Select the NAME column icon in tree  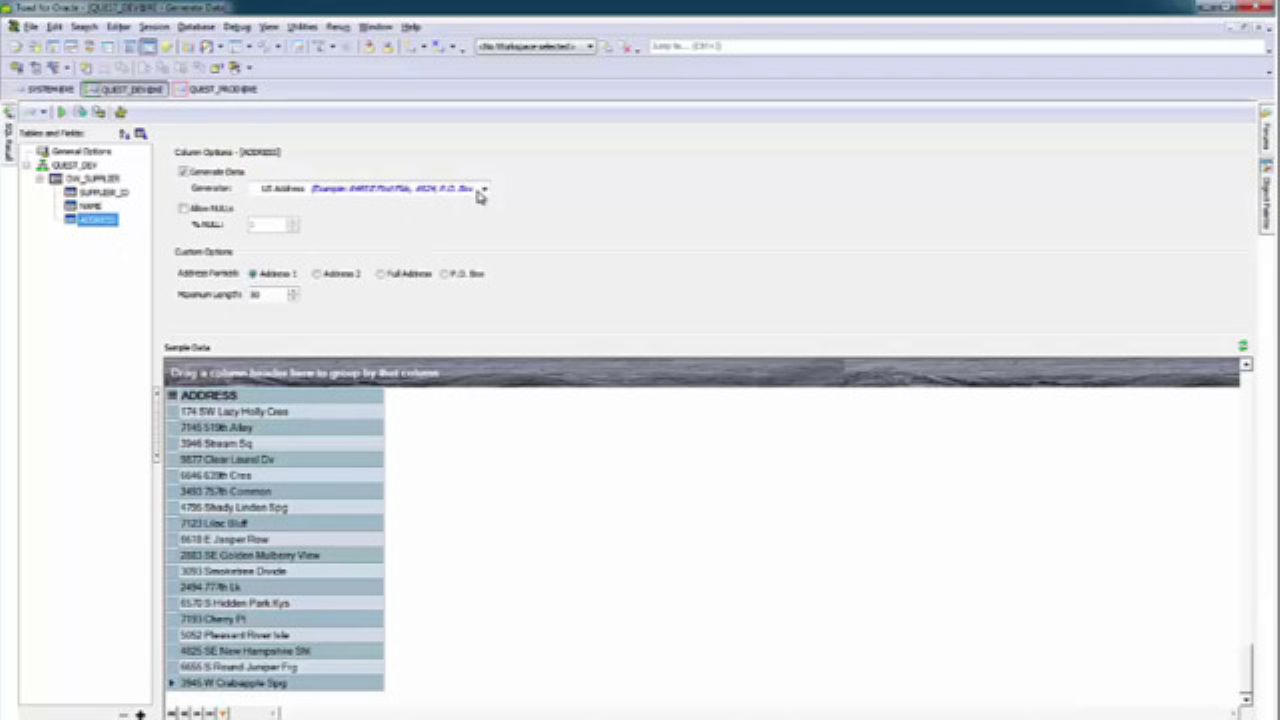coord(70,206)
